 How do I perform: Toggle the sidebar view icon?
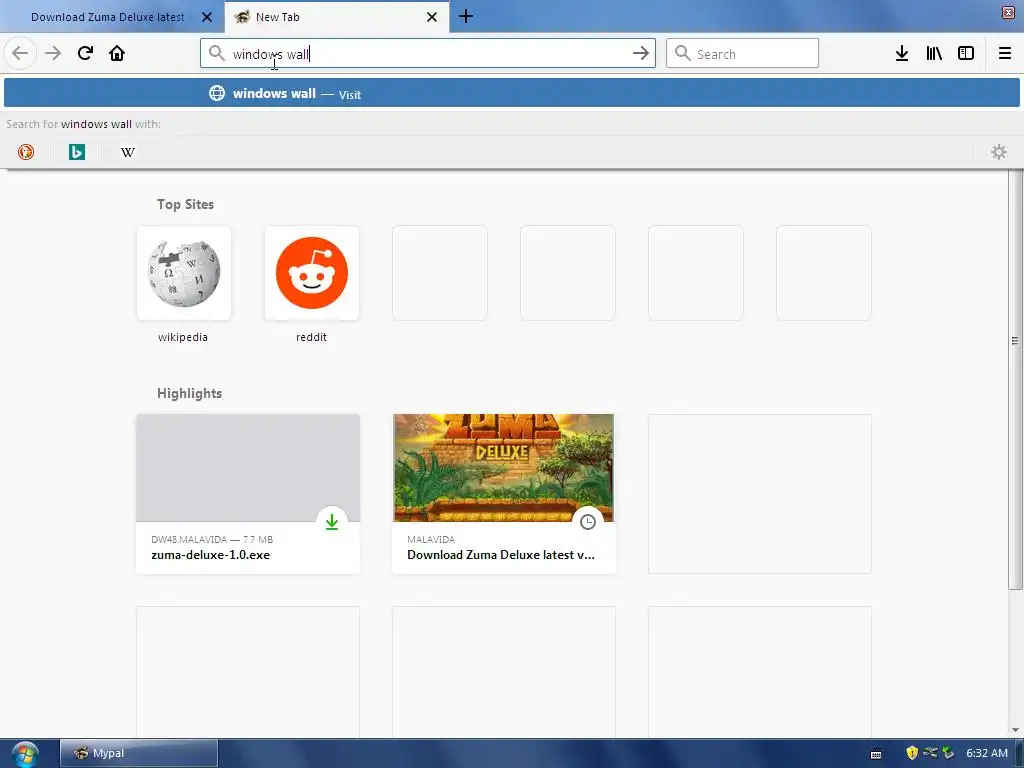click(966, 53)
